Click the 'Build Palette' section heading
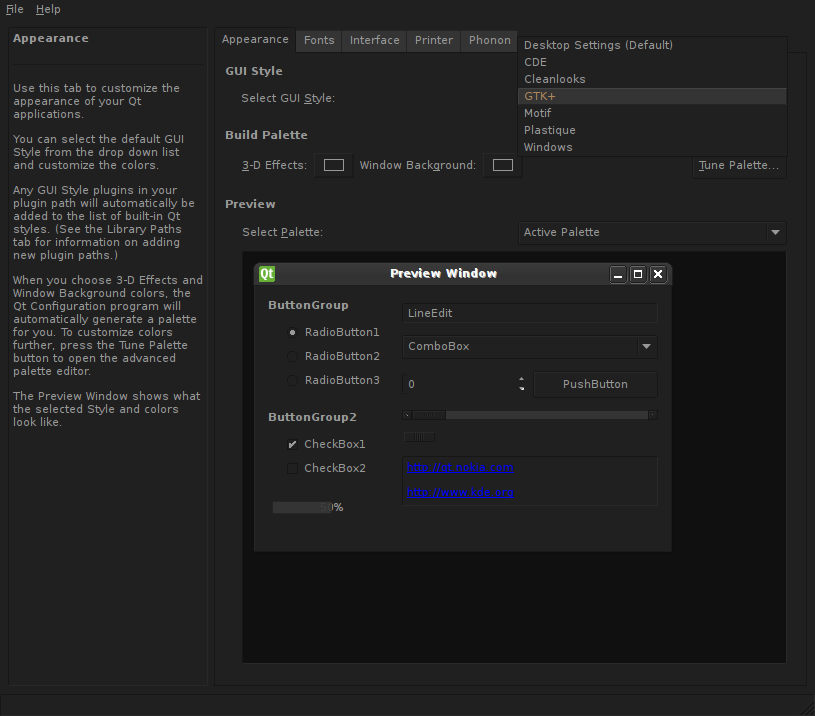Viewport: 815px width, 716px height. 266,135
